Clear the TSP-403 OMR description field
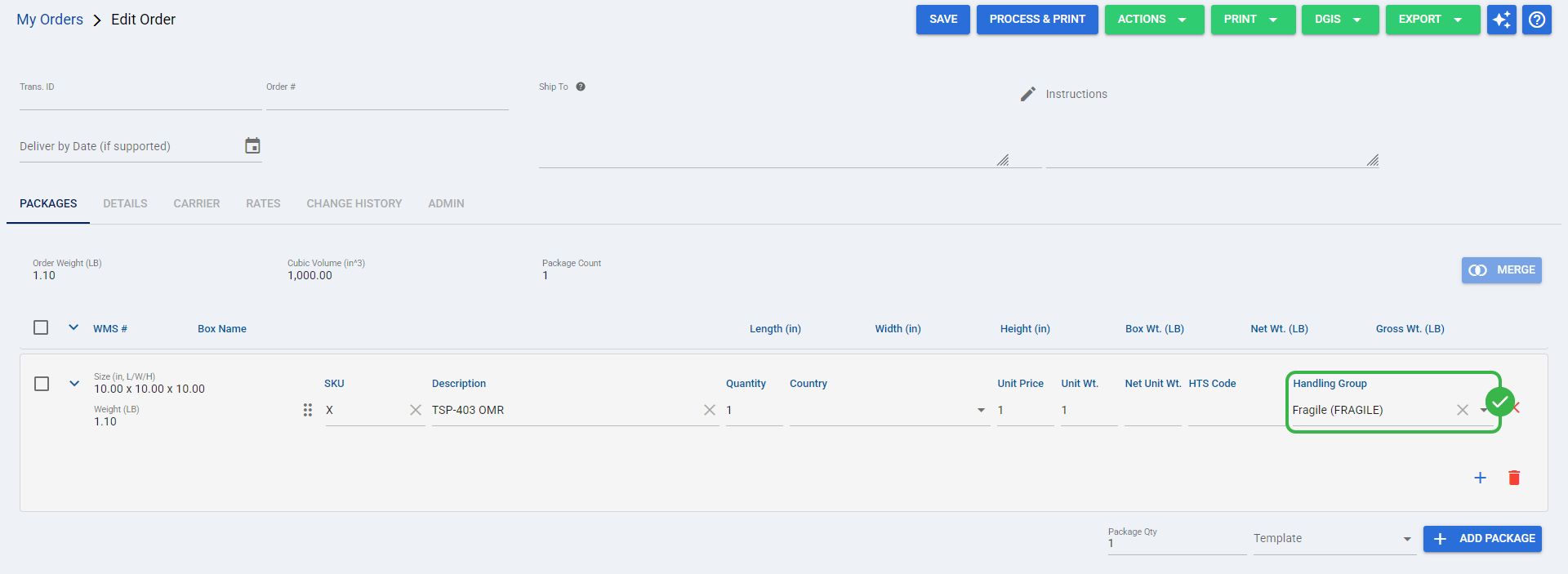1568x574 pixels. (710, 410)
